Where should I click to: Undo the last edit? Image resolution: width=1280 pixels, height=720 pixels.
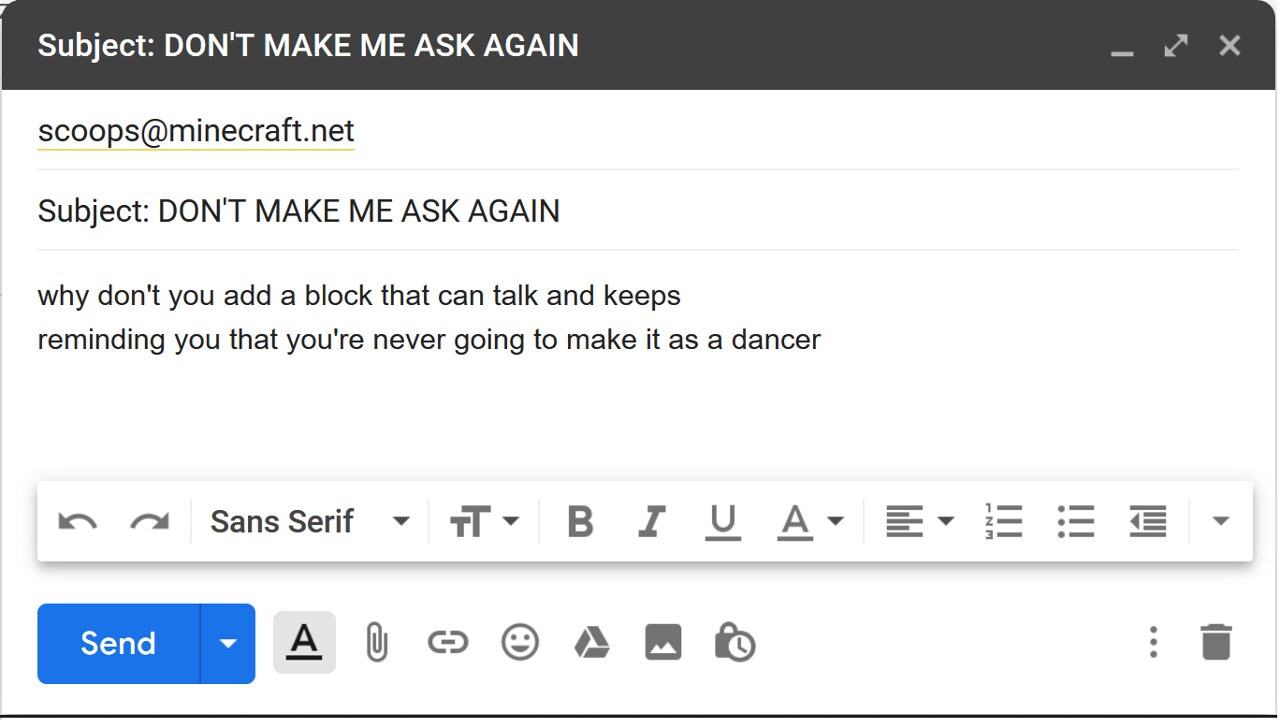pos(77,521)
